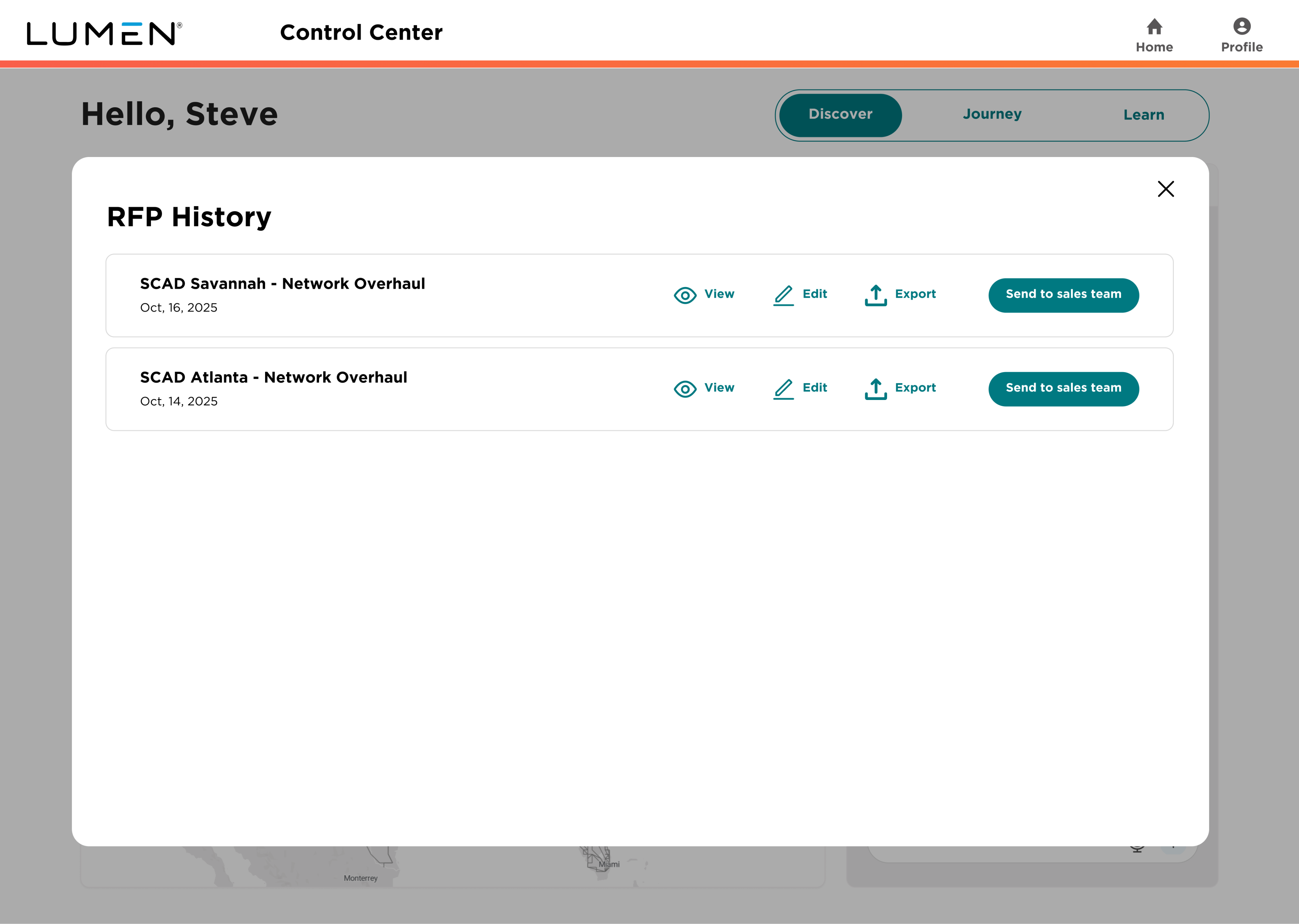Send SCAD Savannah RFP to sales team

click(x=1063, y=295)
